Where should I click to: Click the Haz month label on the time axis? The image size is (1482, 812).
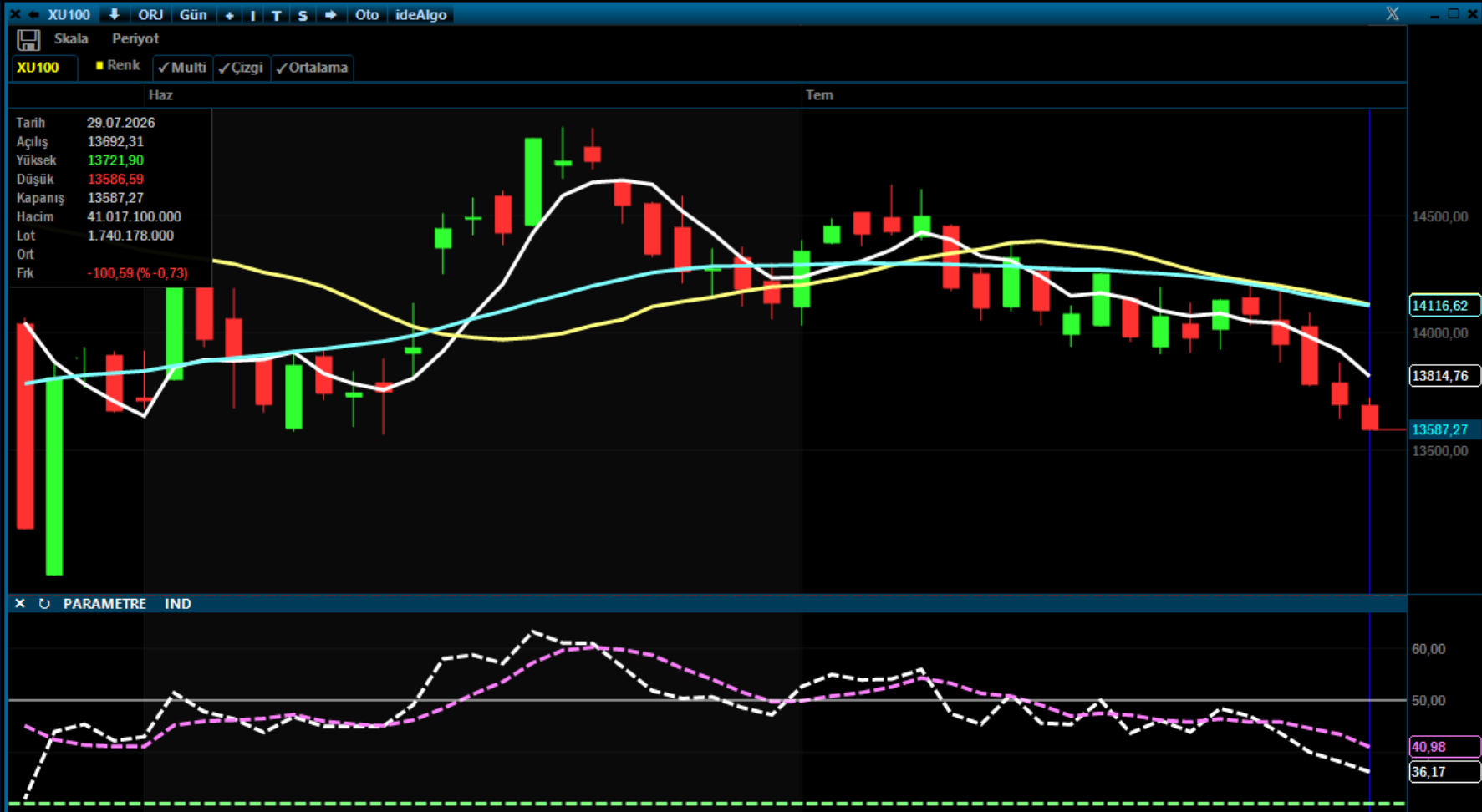pos(160,95)
